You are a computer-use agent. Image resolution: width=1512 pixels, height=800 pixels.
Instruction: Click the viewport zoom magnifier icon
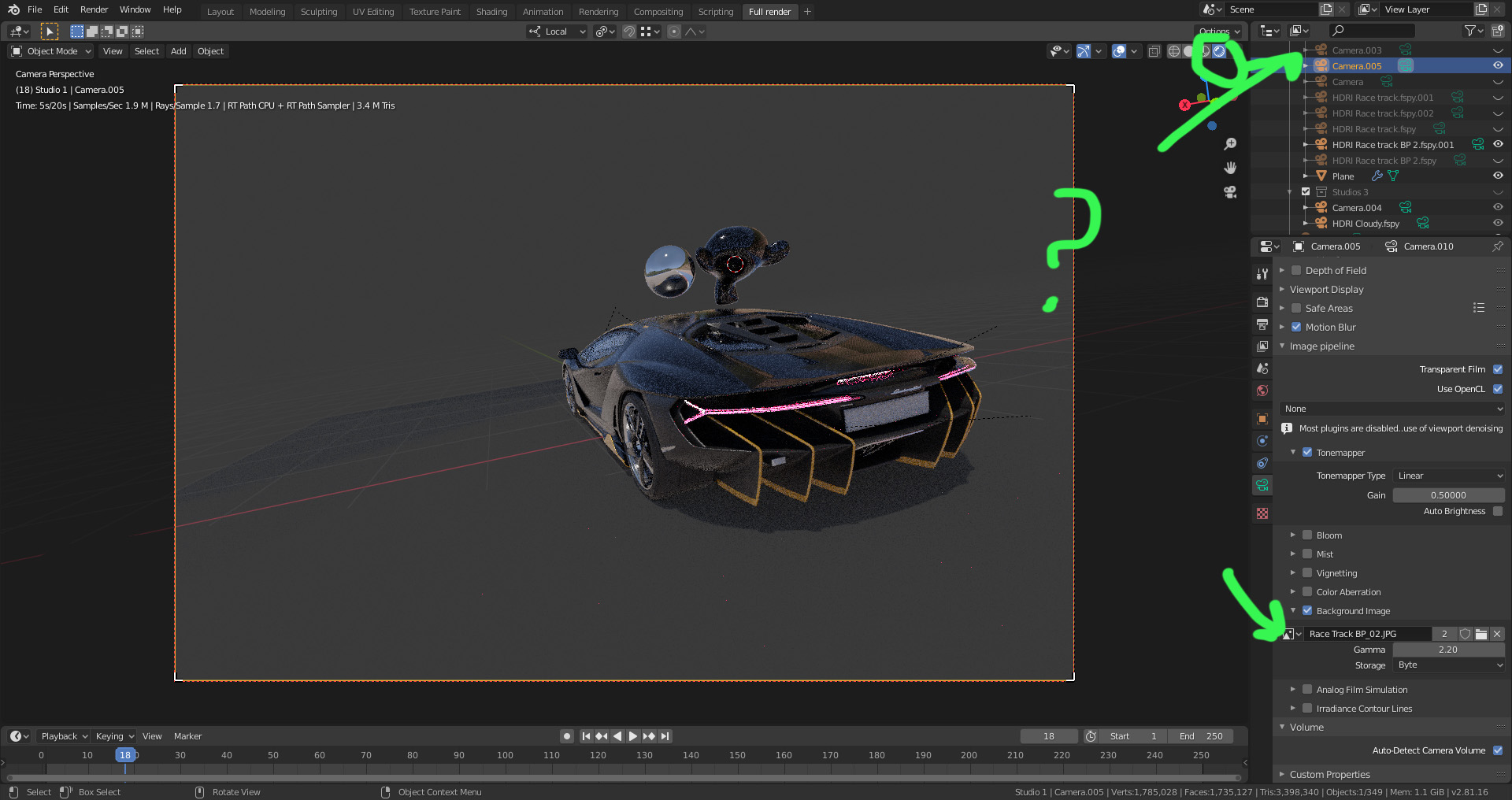click(1230, 144)
